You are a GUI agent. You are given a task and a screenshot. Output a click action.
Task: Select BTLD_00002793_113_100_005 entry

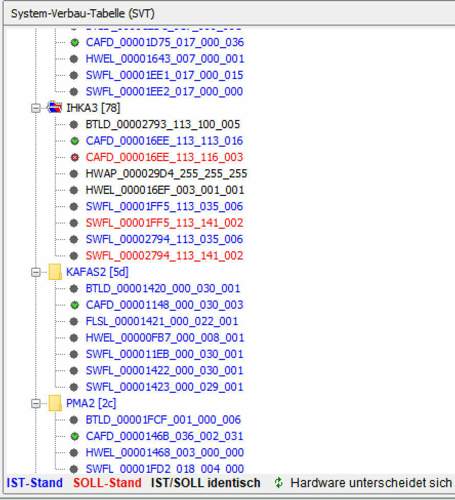point(163,124)
